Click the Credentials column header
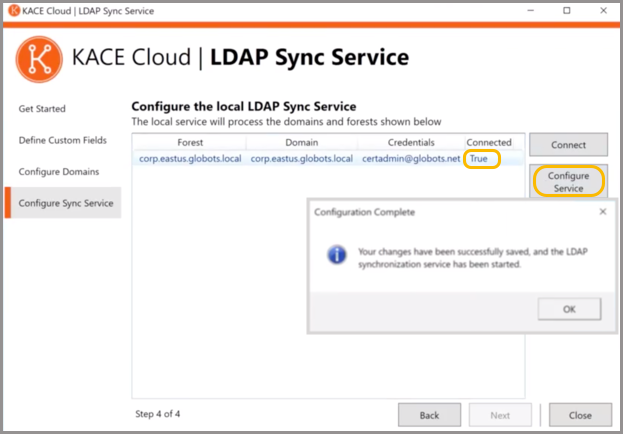The height and width of the screenshot is (434, 623). point(410,142)
